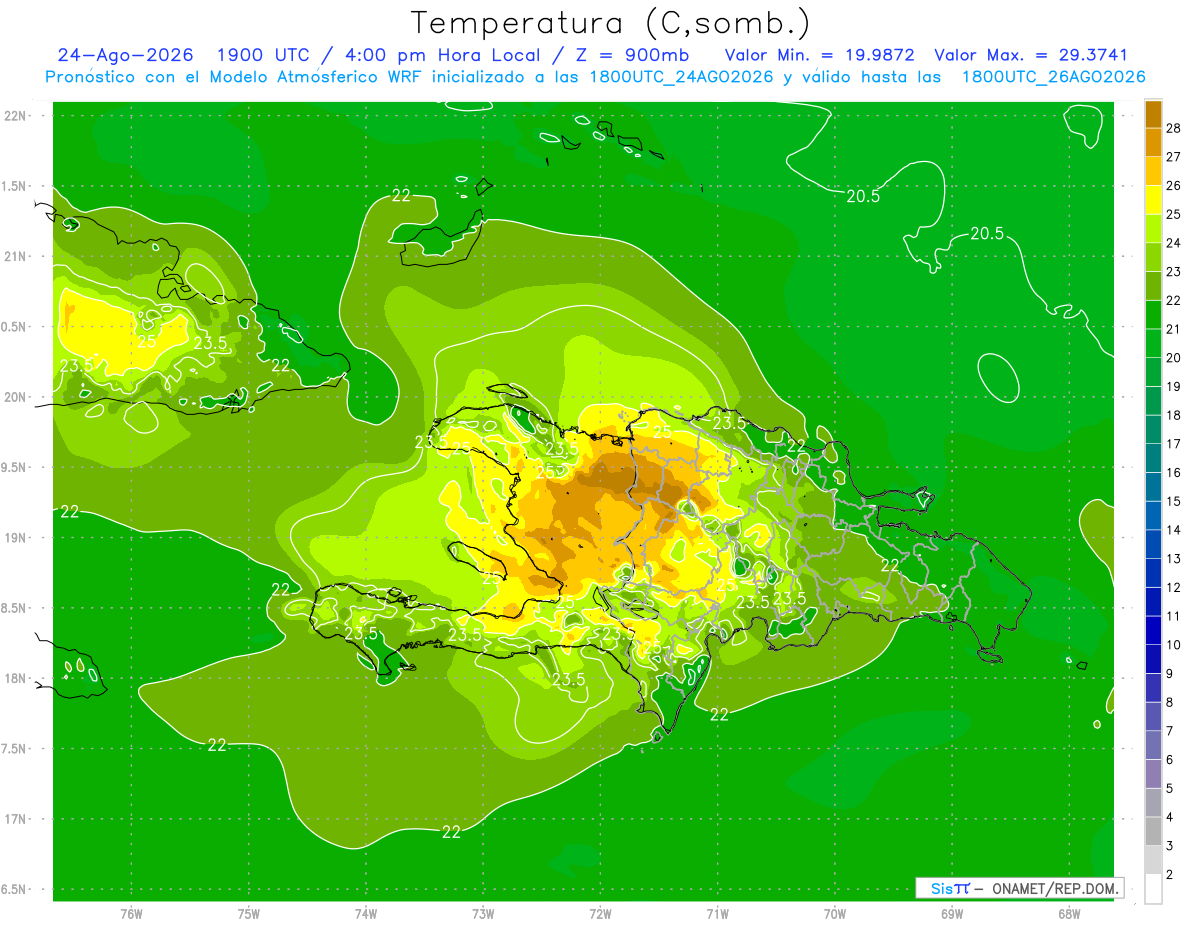1200x927 pixels.
Task: Click the '22N' latitude axis label
Action: tap(15, 116)
